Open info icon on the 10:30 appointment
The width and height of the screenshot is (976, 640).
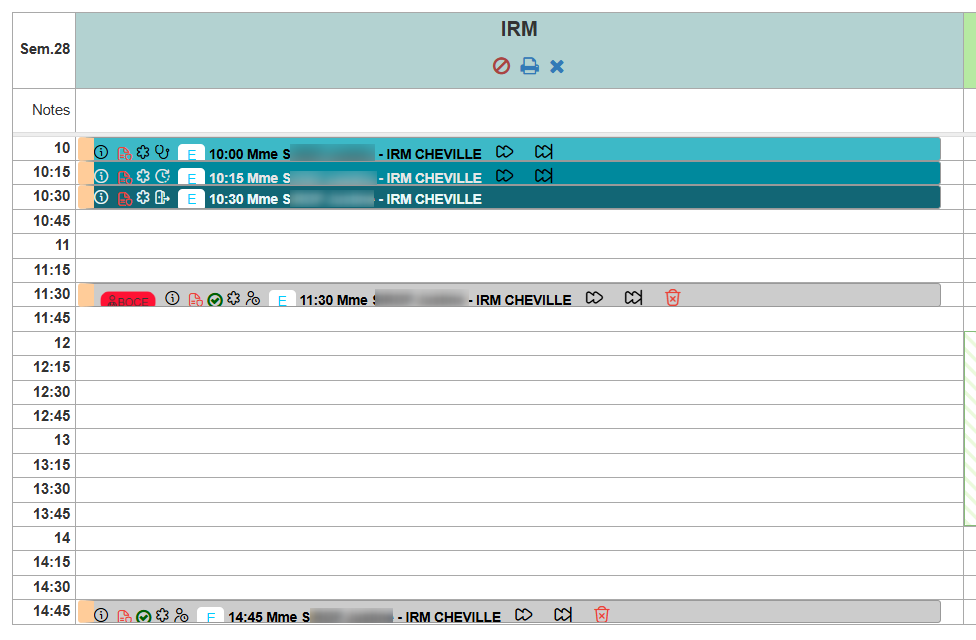tap(101, 197)
